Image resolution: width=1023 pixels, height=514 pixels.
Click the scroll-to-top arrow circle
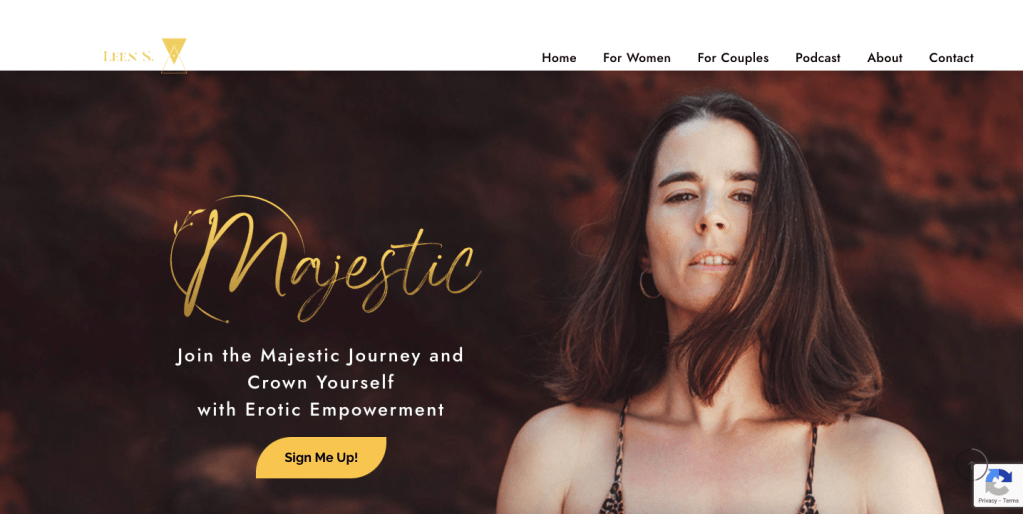click(971, 464)
